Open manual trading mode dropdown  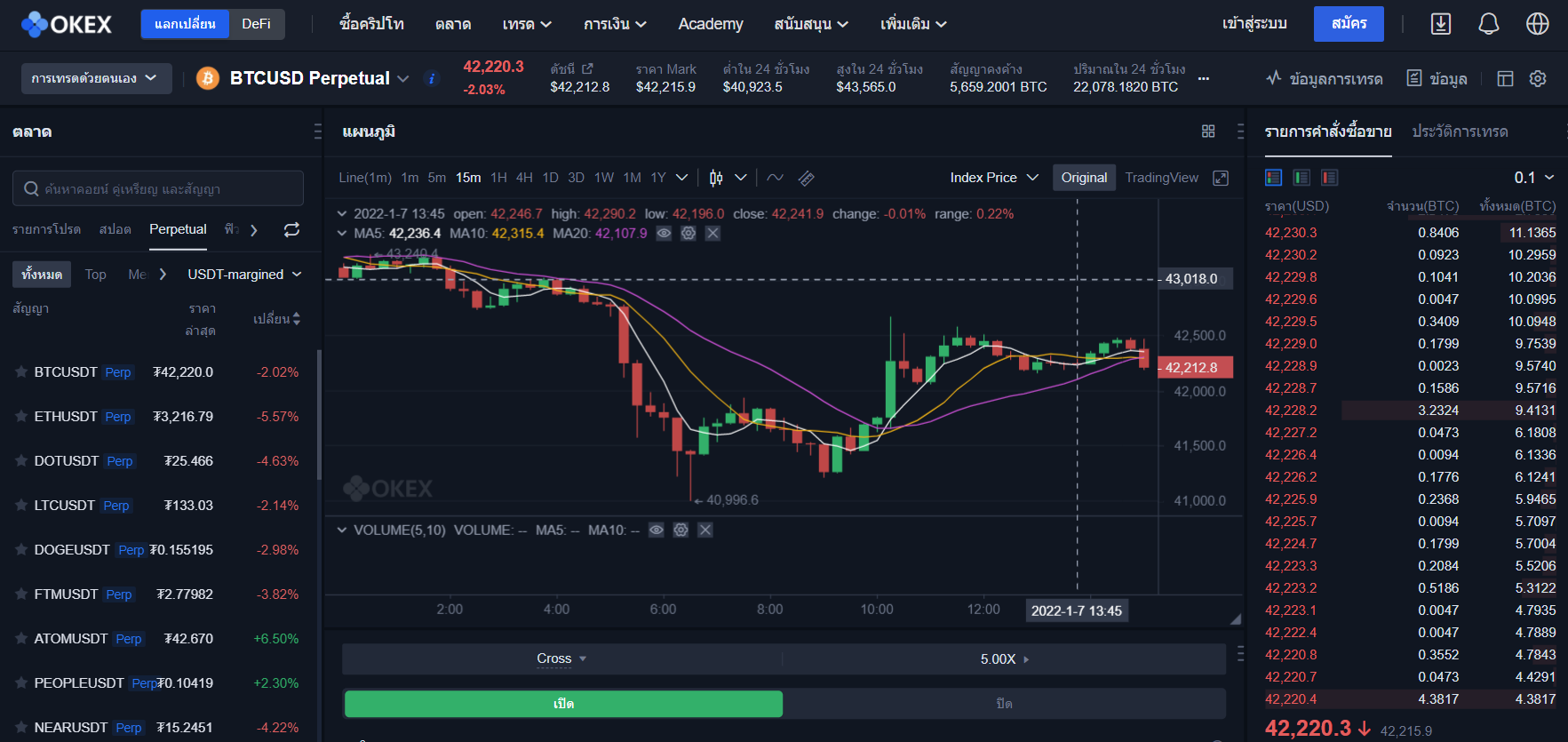coord(97,78)
